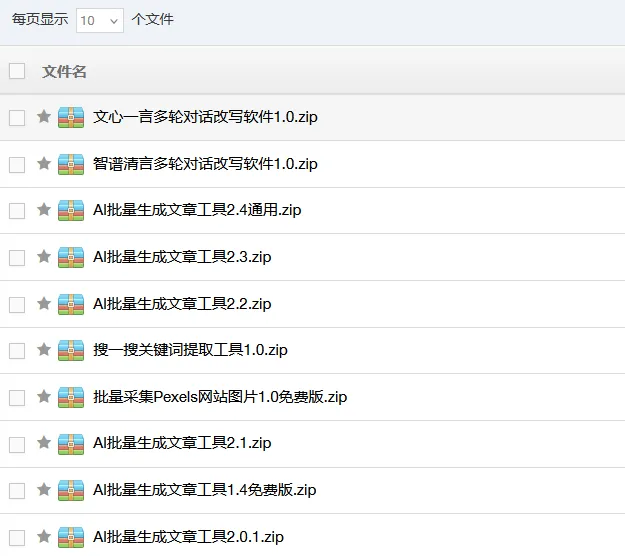The height and width of the screenshot is (556, 625).
Task: Star AI批量生成文章工具2.1.zip as favorite
Action: [x=44, y=442]
